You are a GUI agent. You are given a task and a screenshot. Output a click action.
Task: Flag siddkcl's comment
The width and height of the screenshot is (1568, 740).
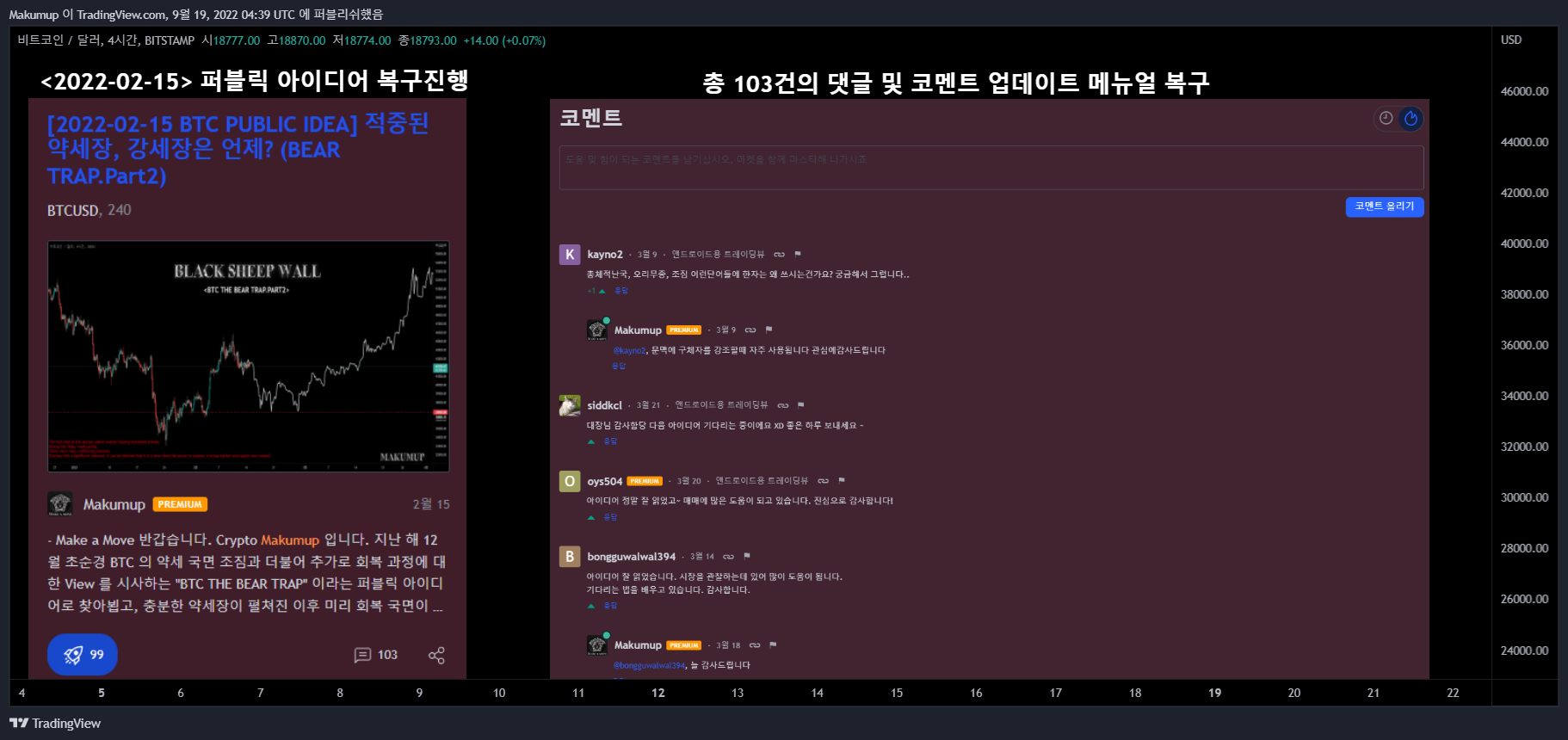tap(801, 405)
